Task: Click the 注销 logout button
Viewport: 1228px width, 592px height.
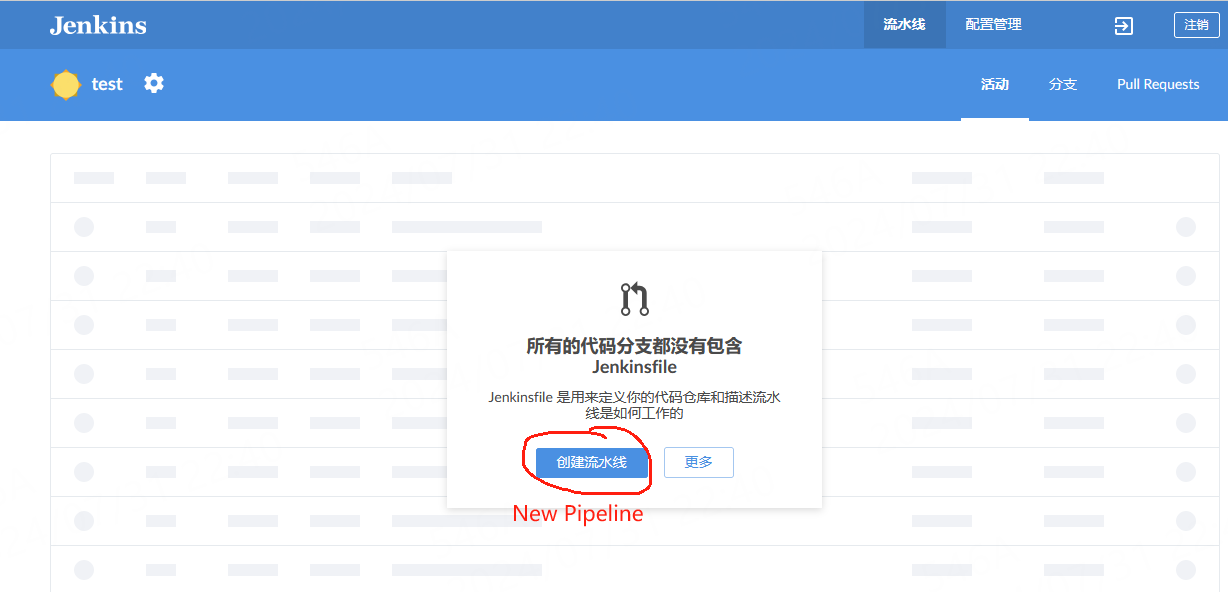Action: pos(1196,25)
